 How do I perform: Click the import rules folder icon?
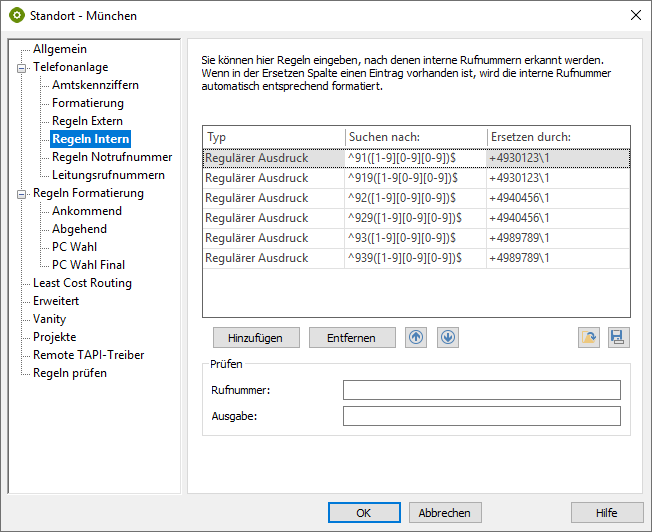[x=589, y=338]
